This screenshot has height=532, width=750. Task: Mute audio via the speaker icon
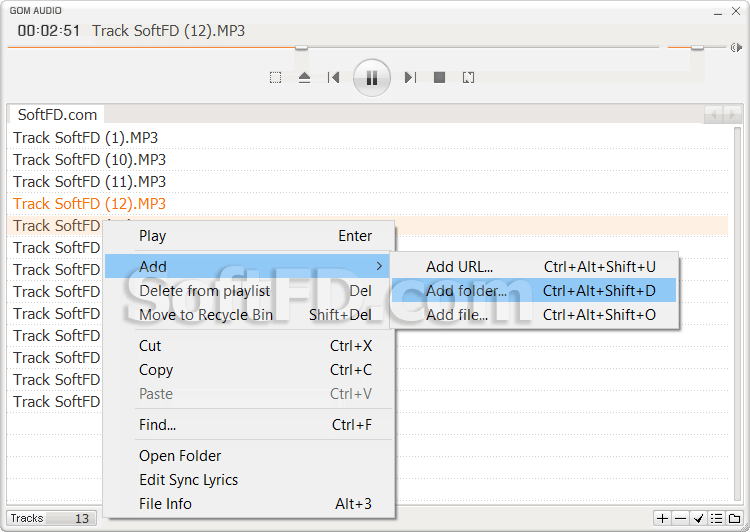736,47
